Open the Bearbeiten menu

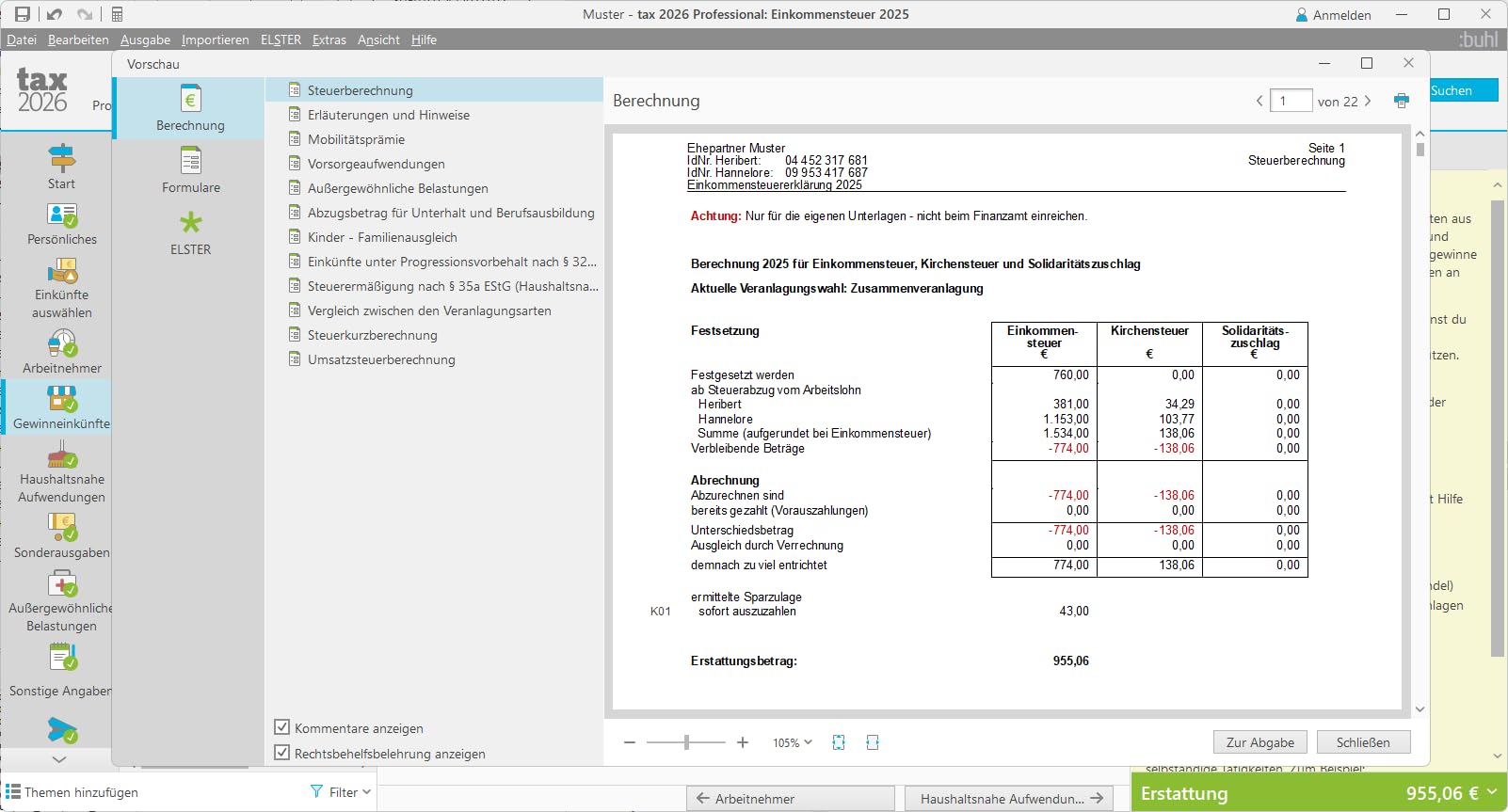[x=78, y=40]
